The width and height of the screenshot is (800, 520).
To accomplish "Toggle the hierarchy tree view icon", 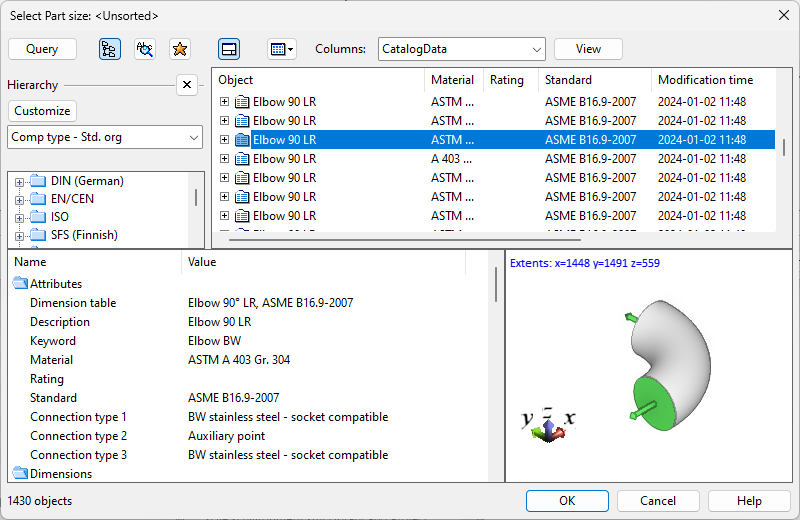I will tap(110, 49).
